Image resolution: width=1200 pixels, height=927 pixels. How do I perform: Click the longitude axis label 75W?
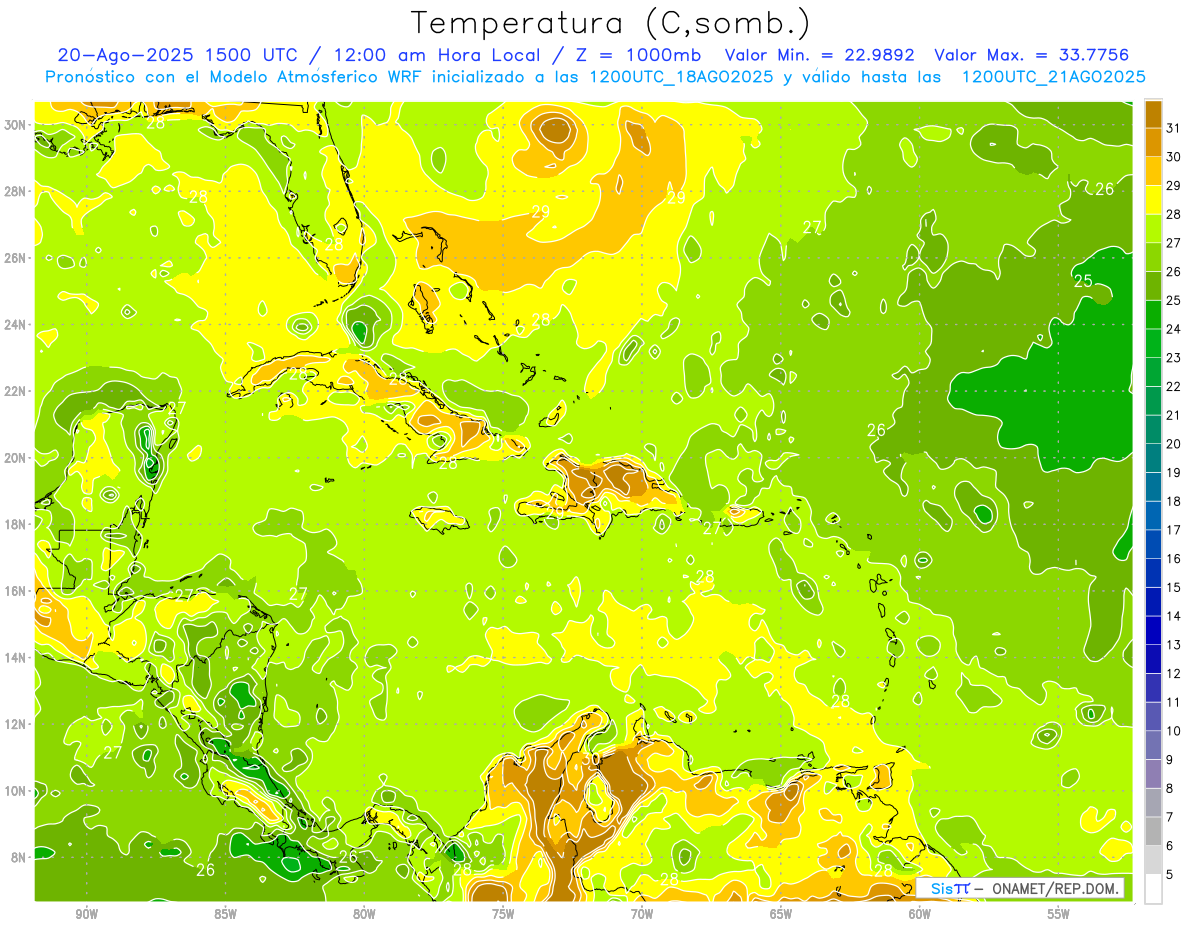503,914
